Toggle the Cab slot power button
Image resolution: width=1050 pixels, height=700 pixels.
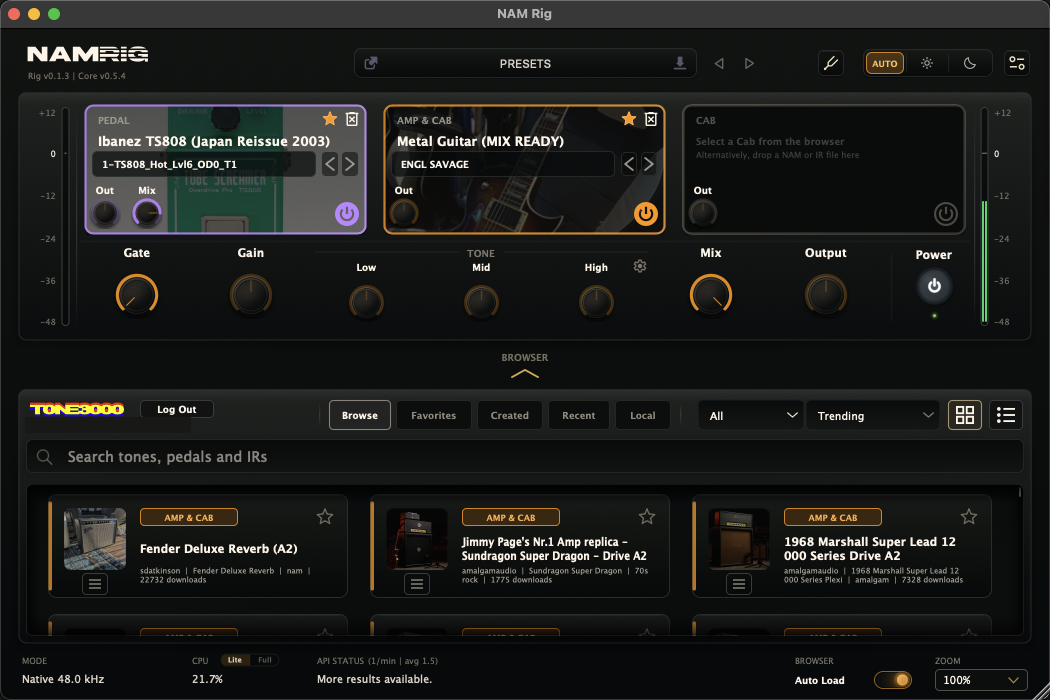tap(946, 214)
